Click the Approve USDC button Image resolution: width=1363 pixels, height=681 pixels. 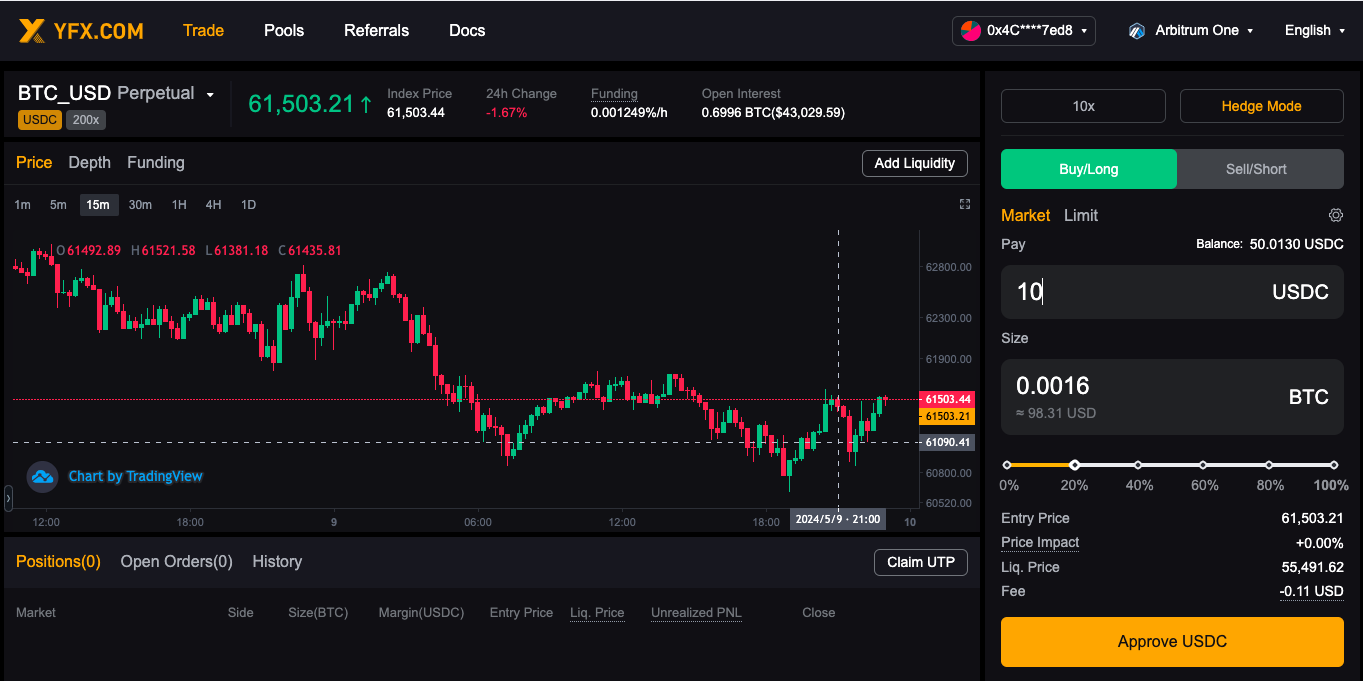[1172, 642]
